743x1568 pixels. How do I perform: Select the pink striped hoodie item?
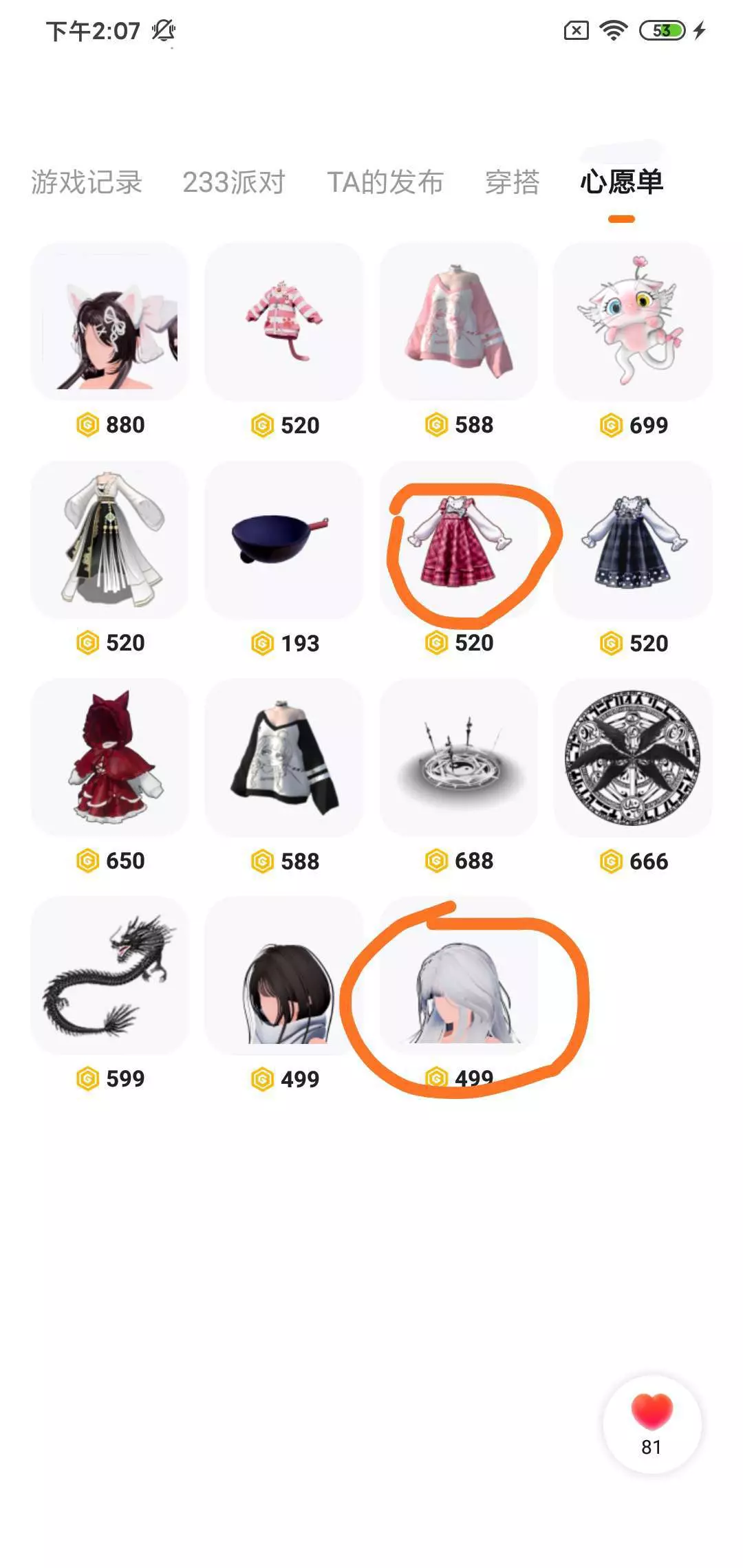point(283,321)
